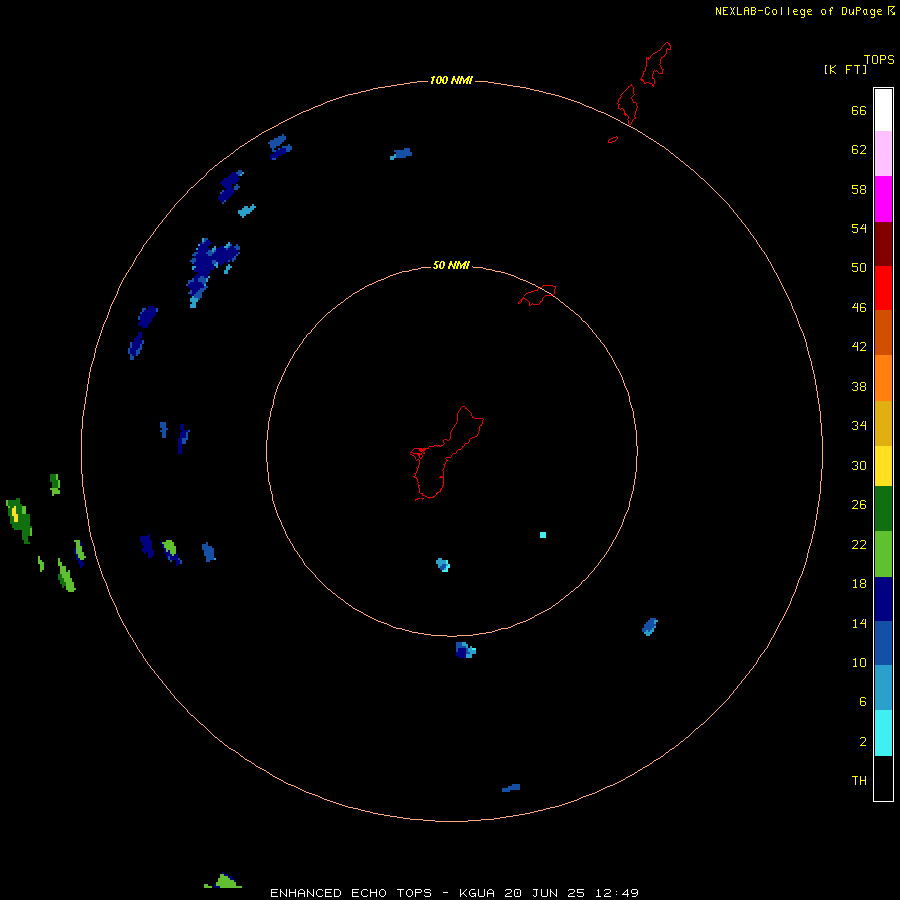Viewport: 900px width, 900px height.
Task: Click the KGUA station identifier
Action: tap(477, 893)
